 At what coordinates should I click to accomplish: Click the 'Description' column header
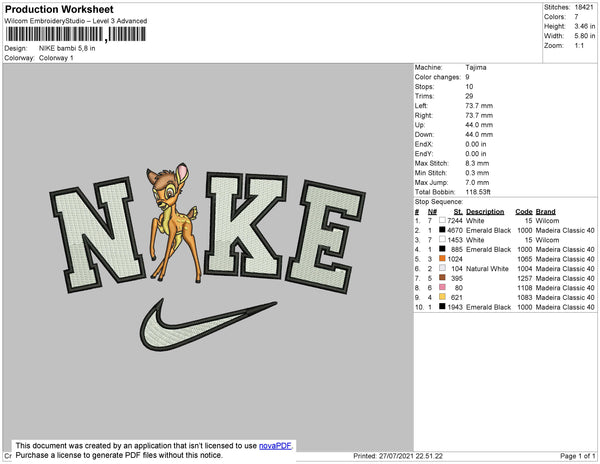[x=485, y=212]
